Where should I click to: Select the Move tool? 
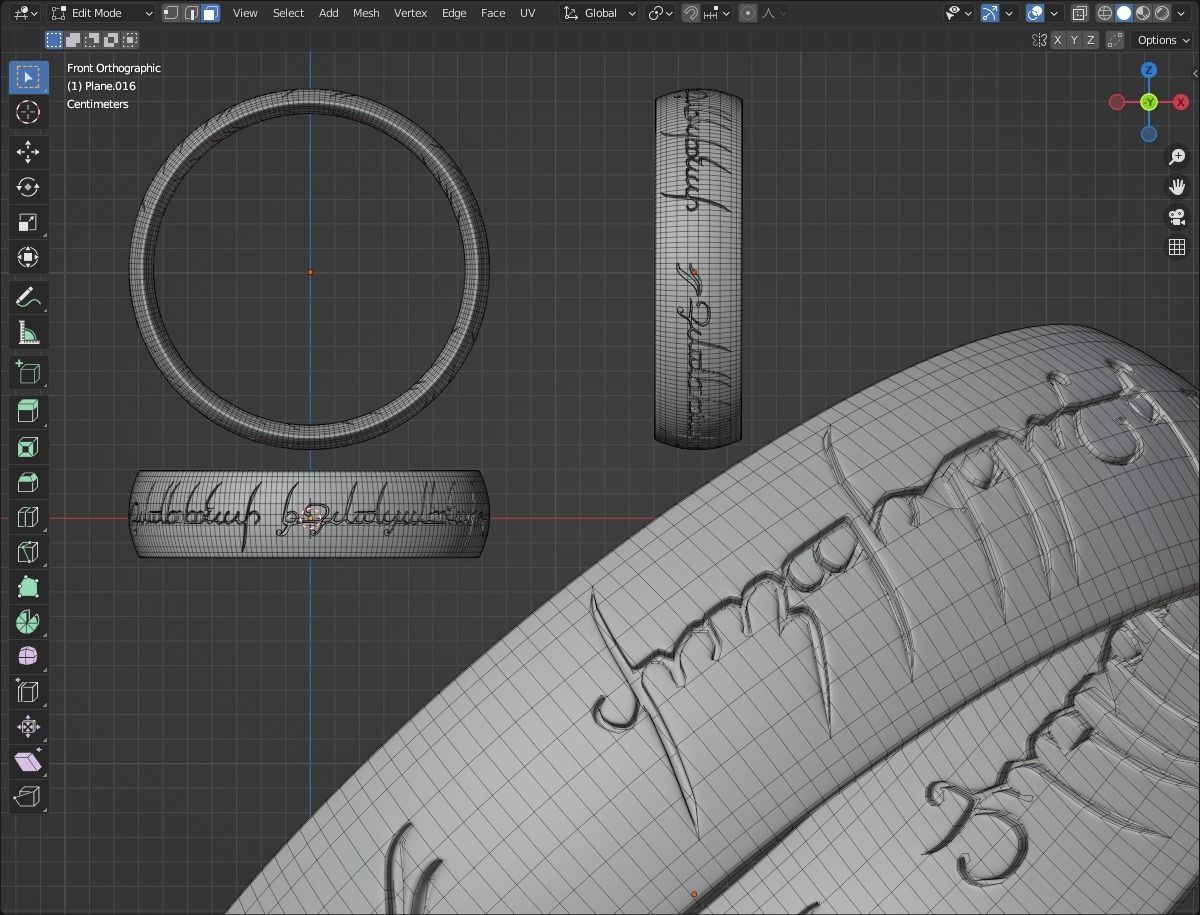point(28,152)
